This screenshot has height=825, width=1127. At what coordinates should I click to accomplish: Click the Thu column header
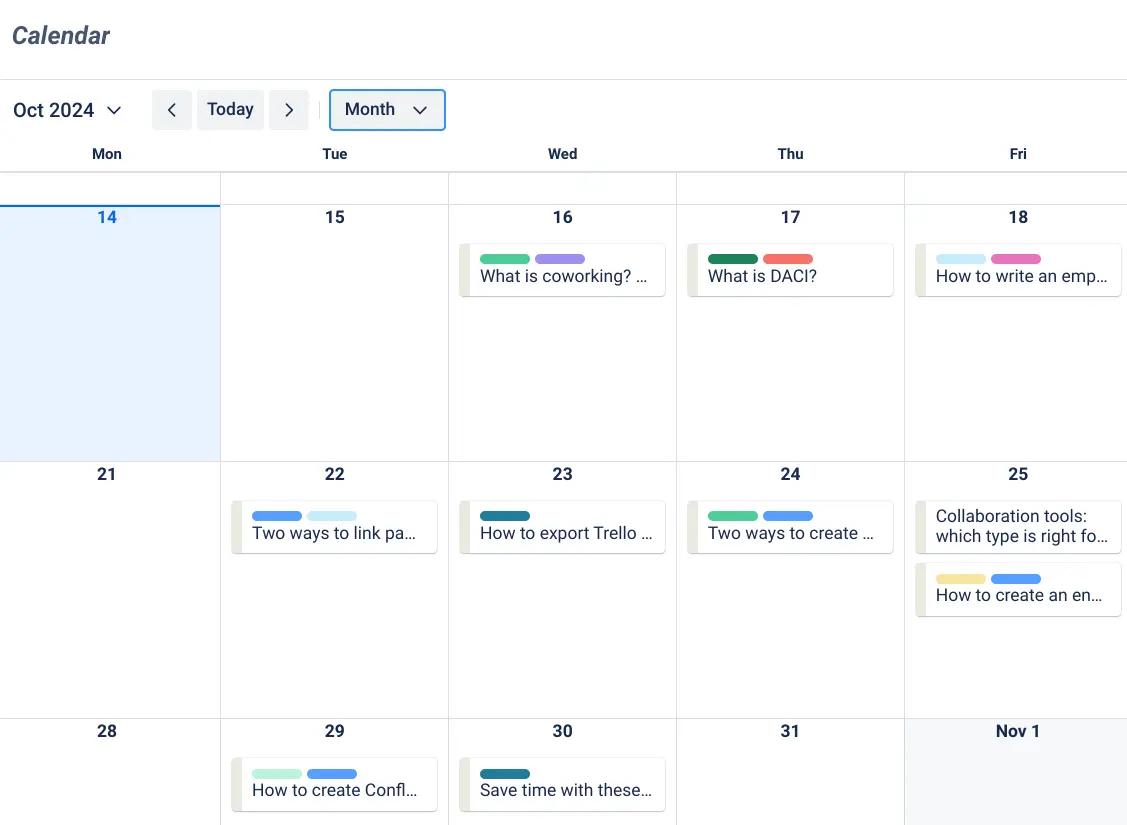coord(790,154)
